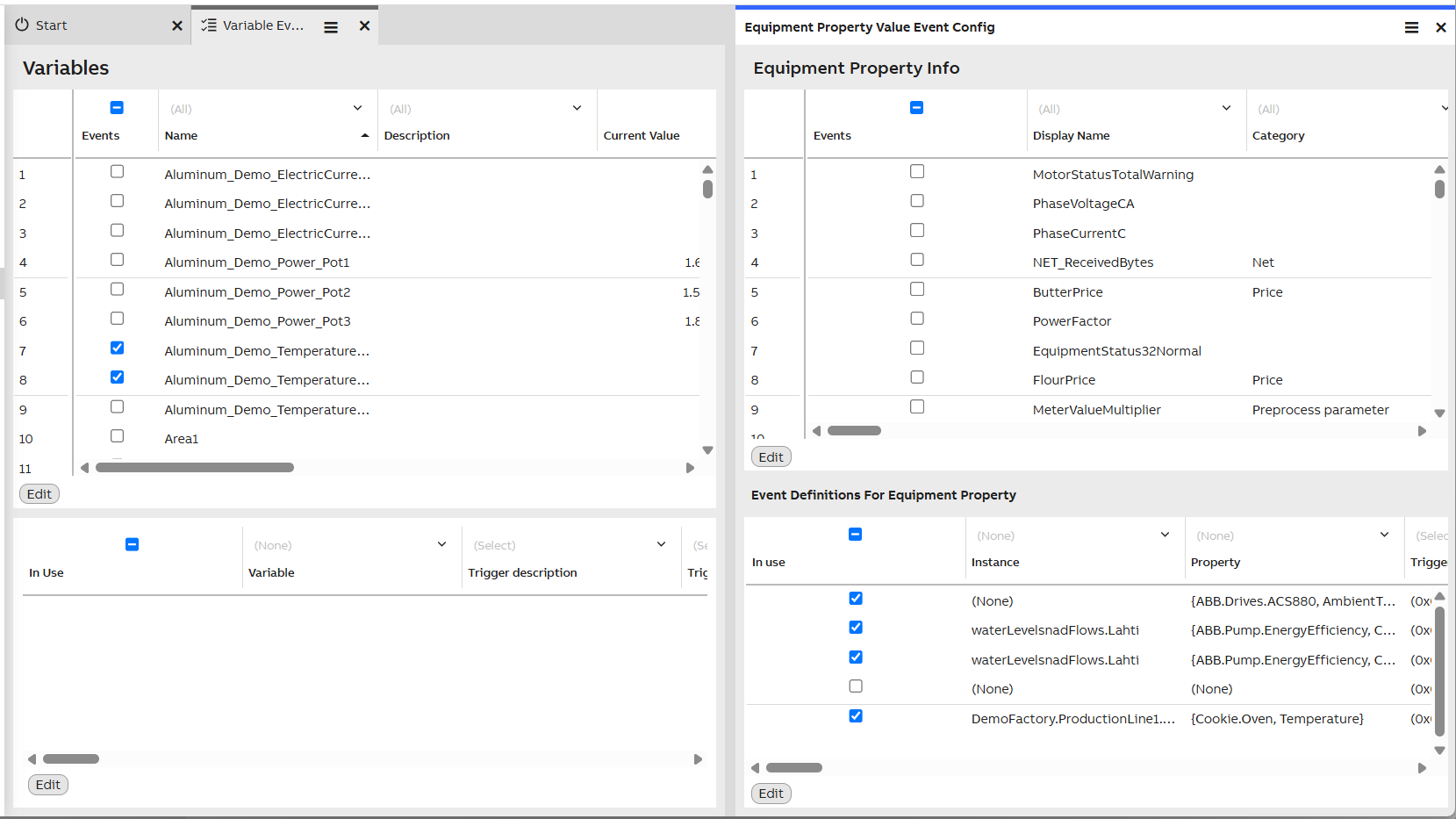Image resolution: width=1456 pixels, height=819 pixels.
Task: Check the Aluminum_Demo_Power_Pot2 events checkbox
Action: tap(117, 290)
